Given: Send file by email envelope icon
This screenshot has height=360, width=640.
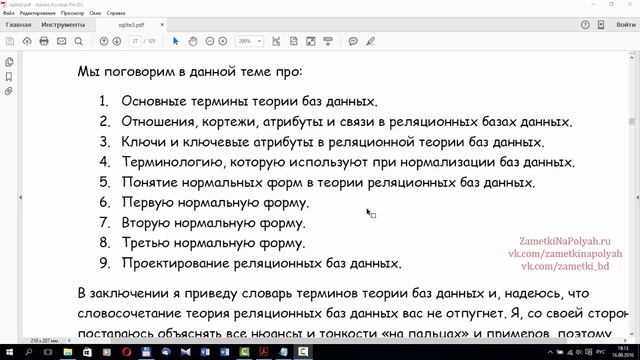Looking at the screenshot, I should [61, 41].
